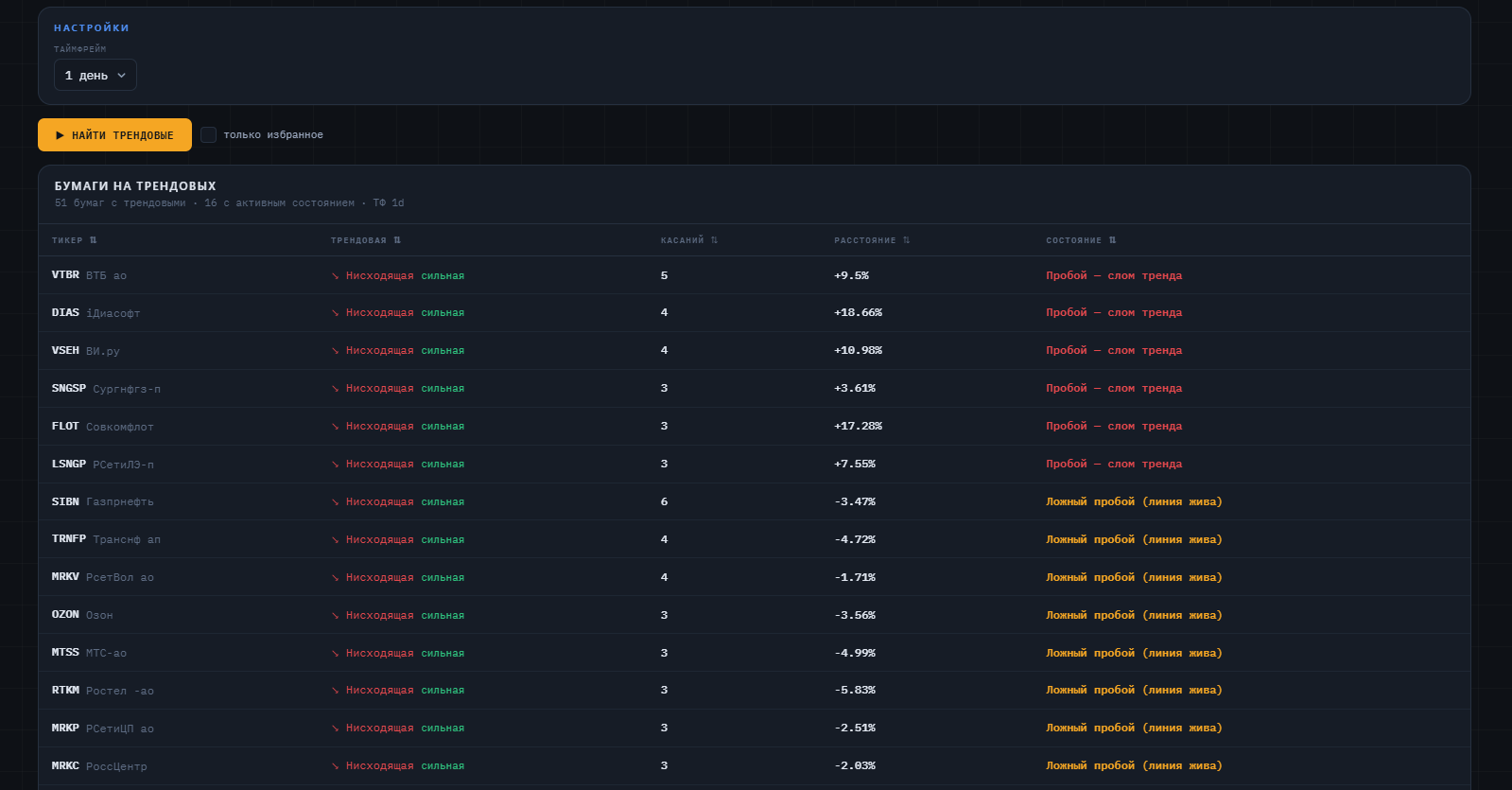Click "Пробой — слом тренда" in the FLOT row
Viewport: 1512px width, 790px height.
point(1114,426)
